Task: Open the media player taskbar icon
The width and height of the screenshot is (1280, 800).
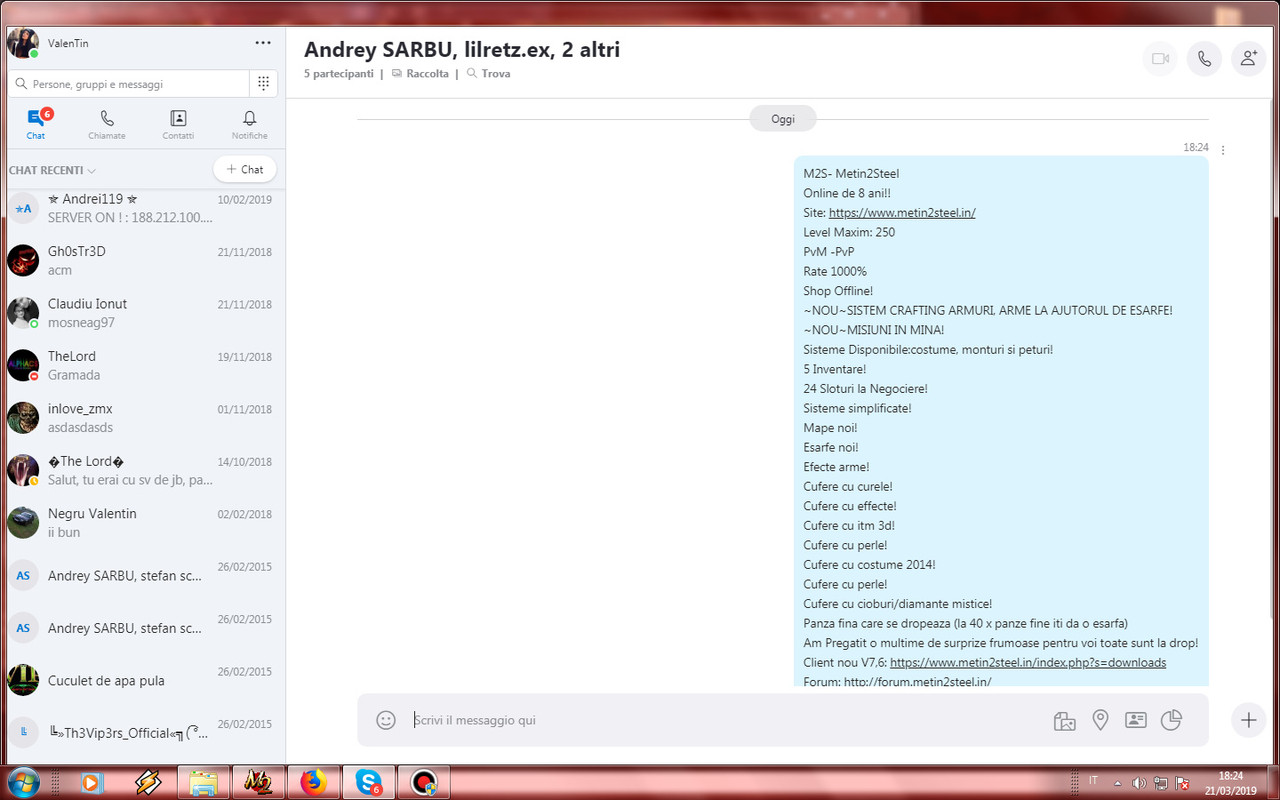Action: (92, 782)
